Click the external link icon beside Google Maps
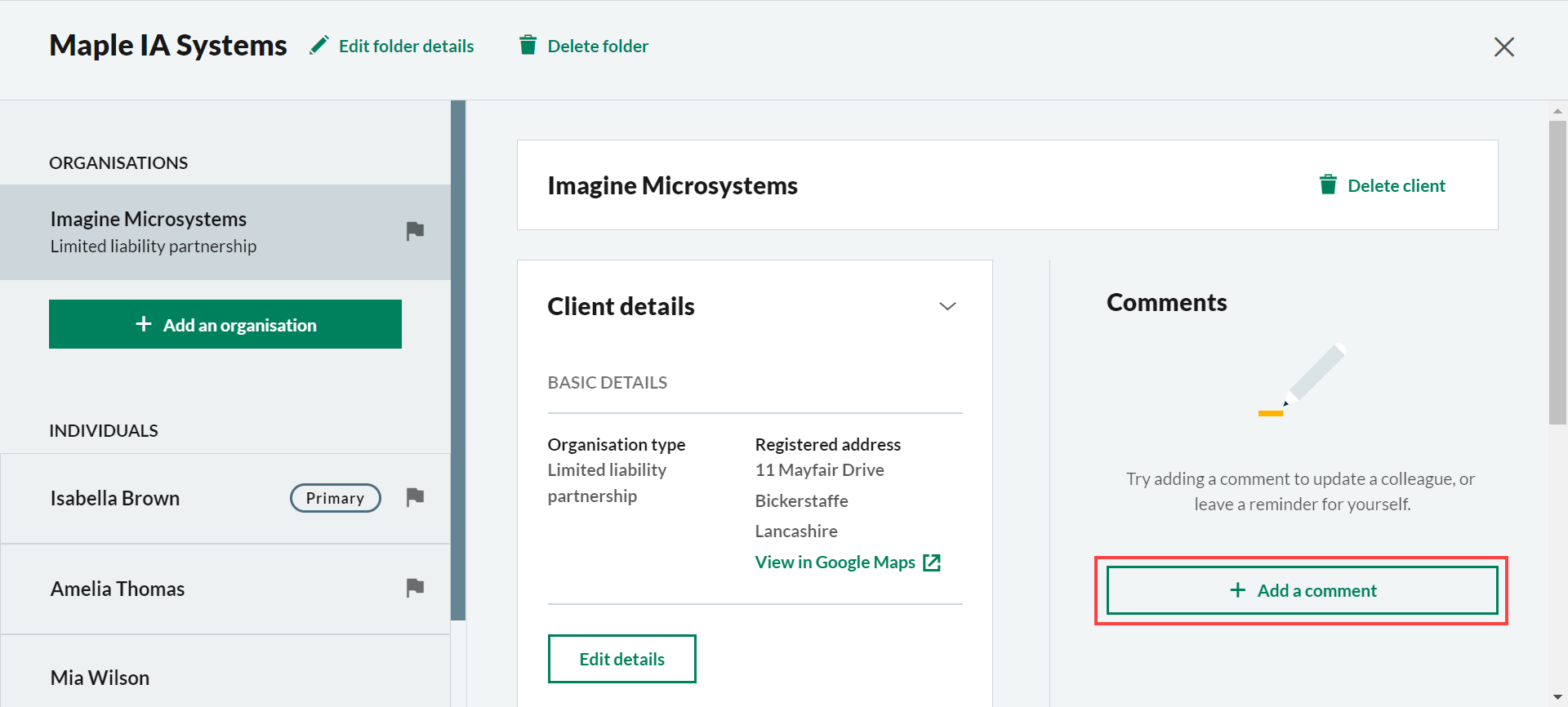Viewport: 1568px width, 707px height. pos(932,562)
